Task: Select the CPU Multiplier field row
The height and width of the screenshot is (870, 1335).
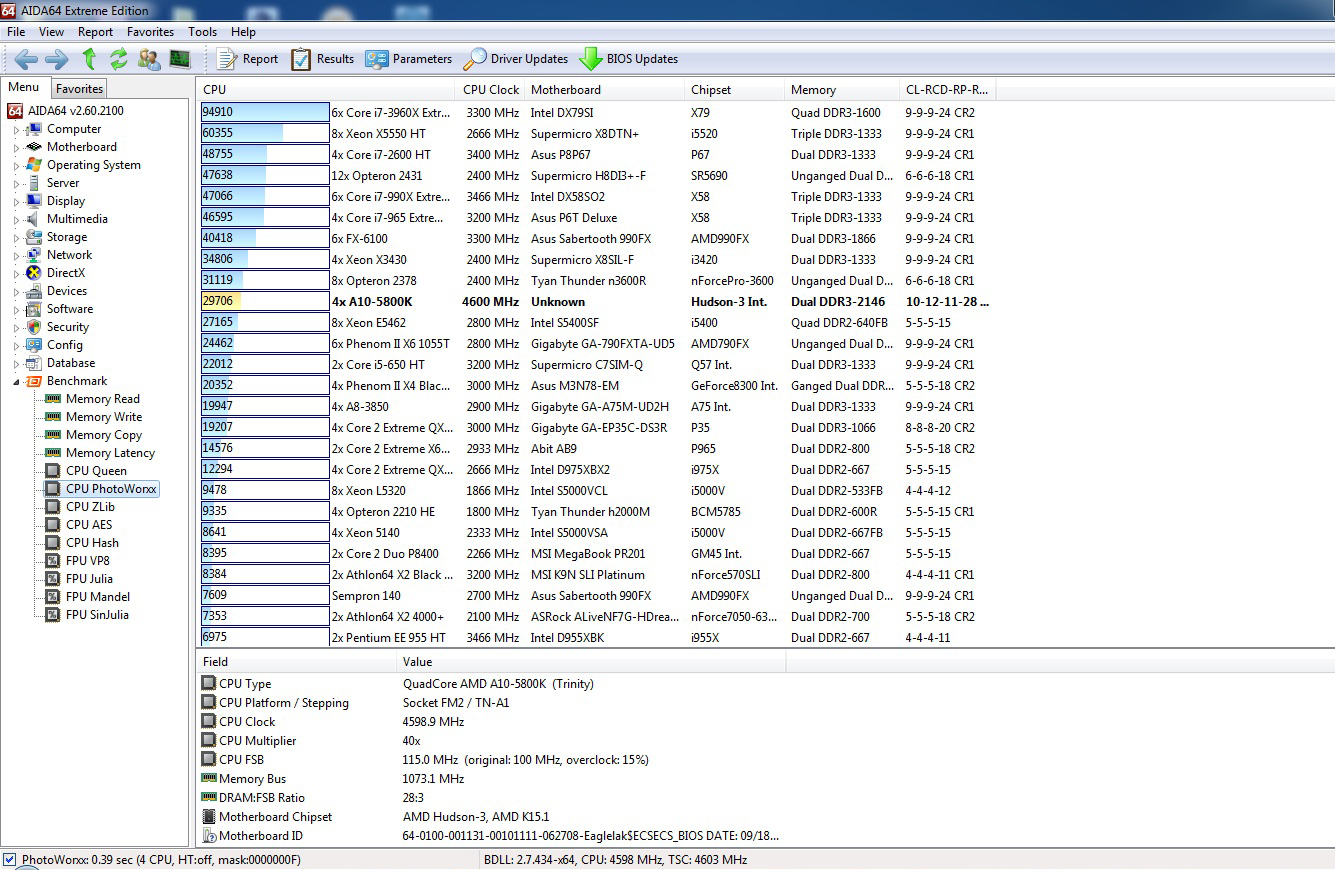Action: tap(490, 741)
